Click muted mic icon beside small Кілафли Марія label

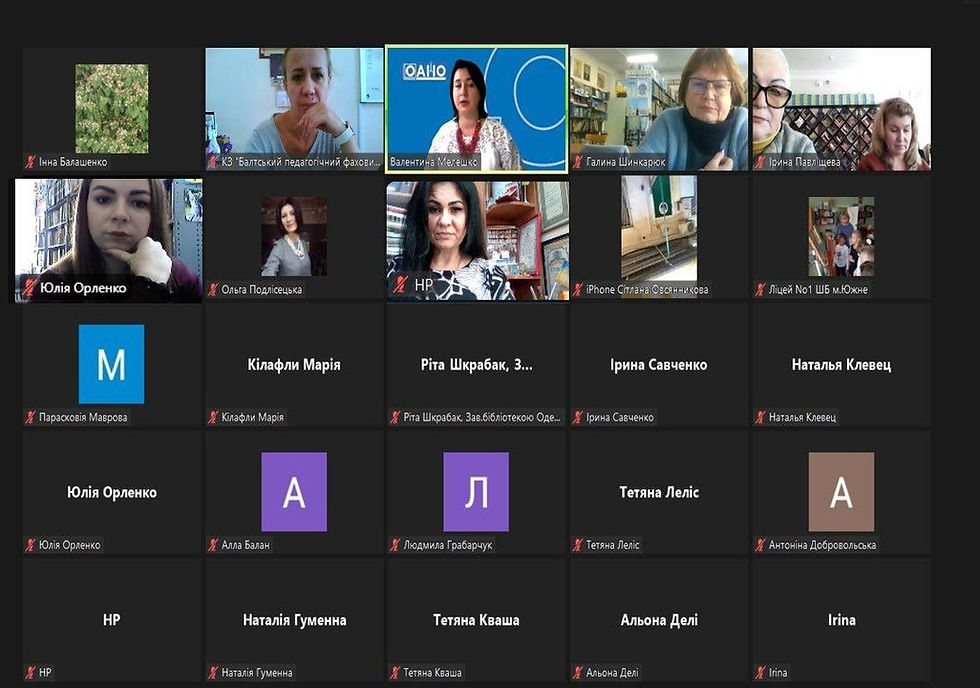[212, 417]
